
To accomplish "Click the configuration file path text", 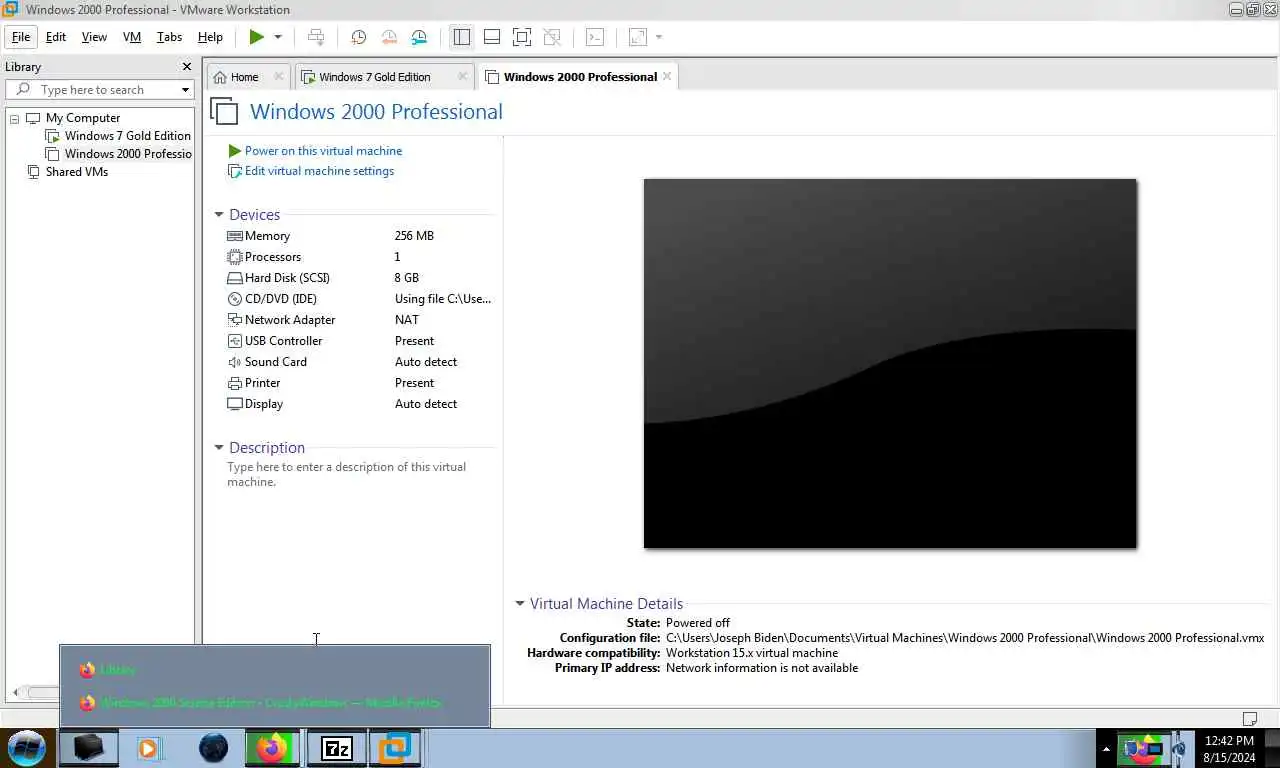I will pyautogui.click(x=965, y=638).
